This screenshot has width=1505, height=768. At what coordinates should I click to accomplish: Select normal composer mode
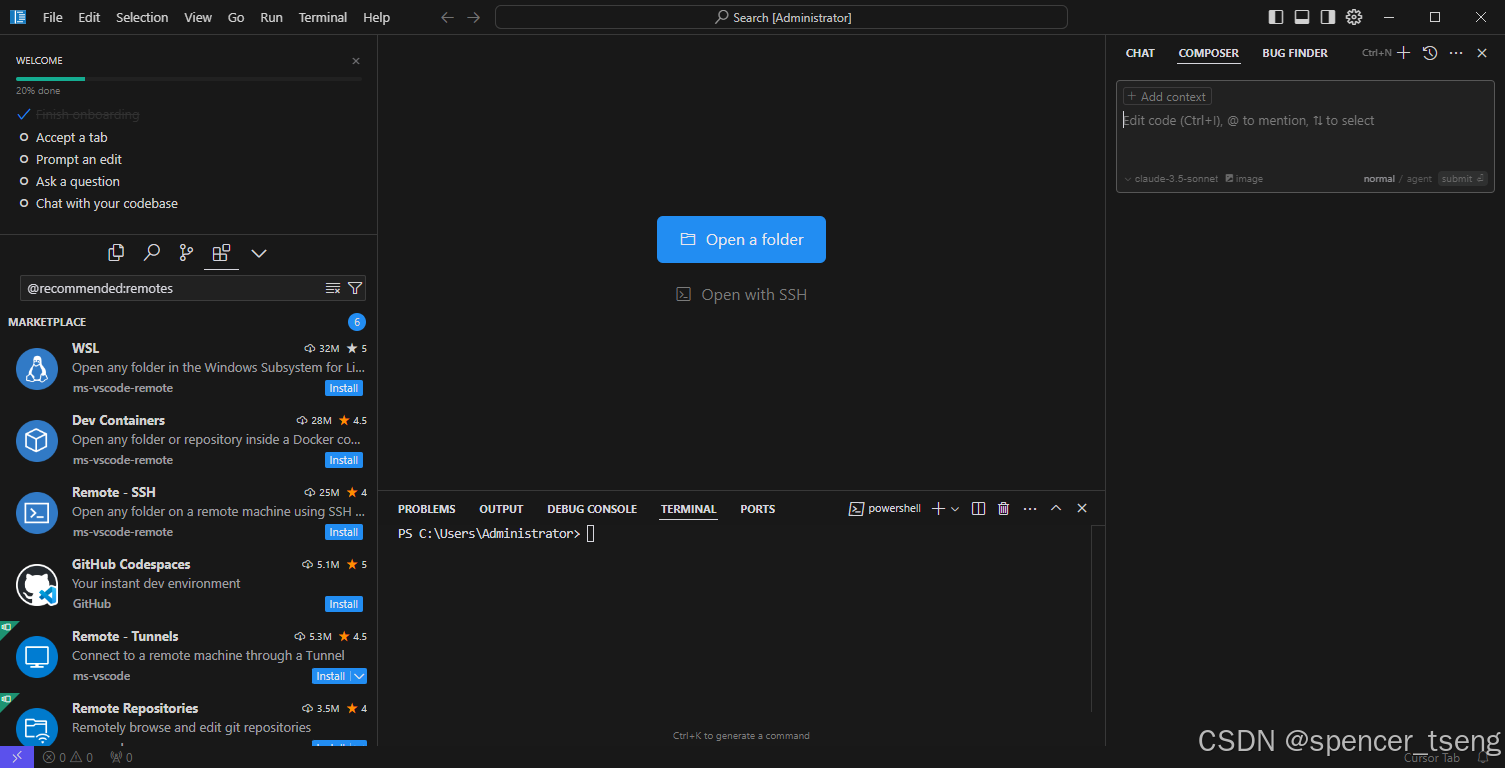click(1379, 179)
